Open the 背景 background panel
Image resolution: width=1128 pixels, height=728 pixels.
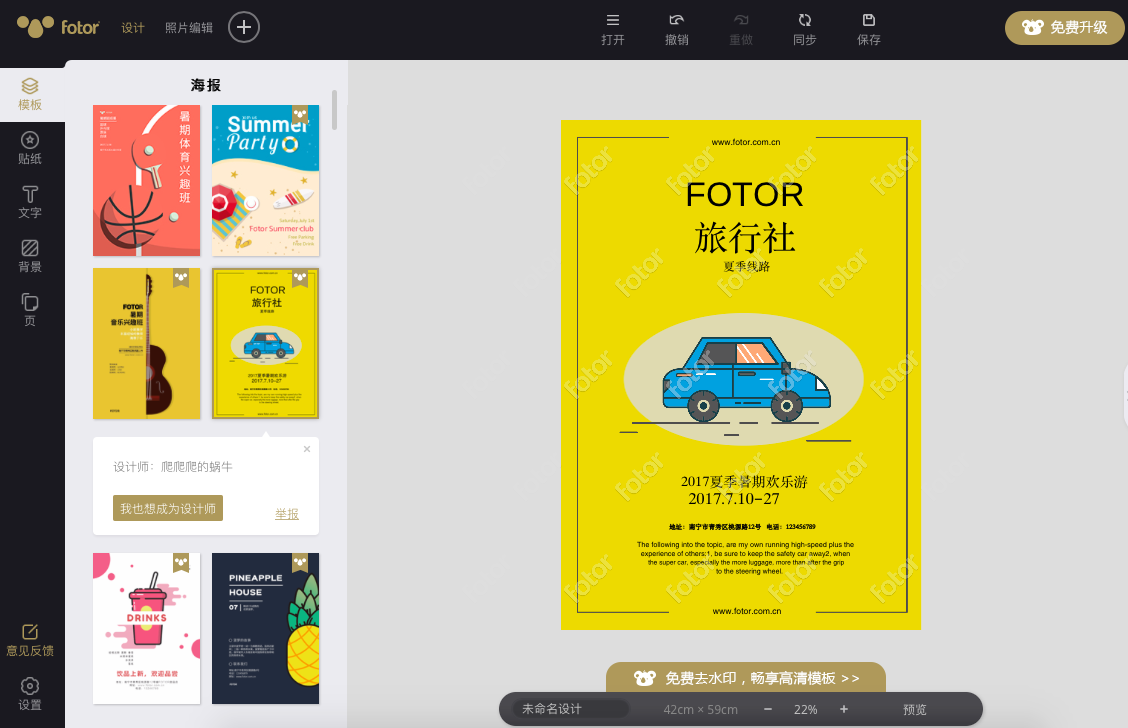click(x=30, y=257)
